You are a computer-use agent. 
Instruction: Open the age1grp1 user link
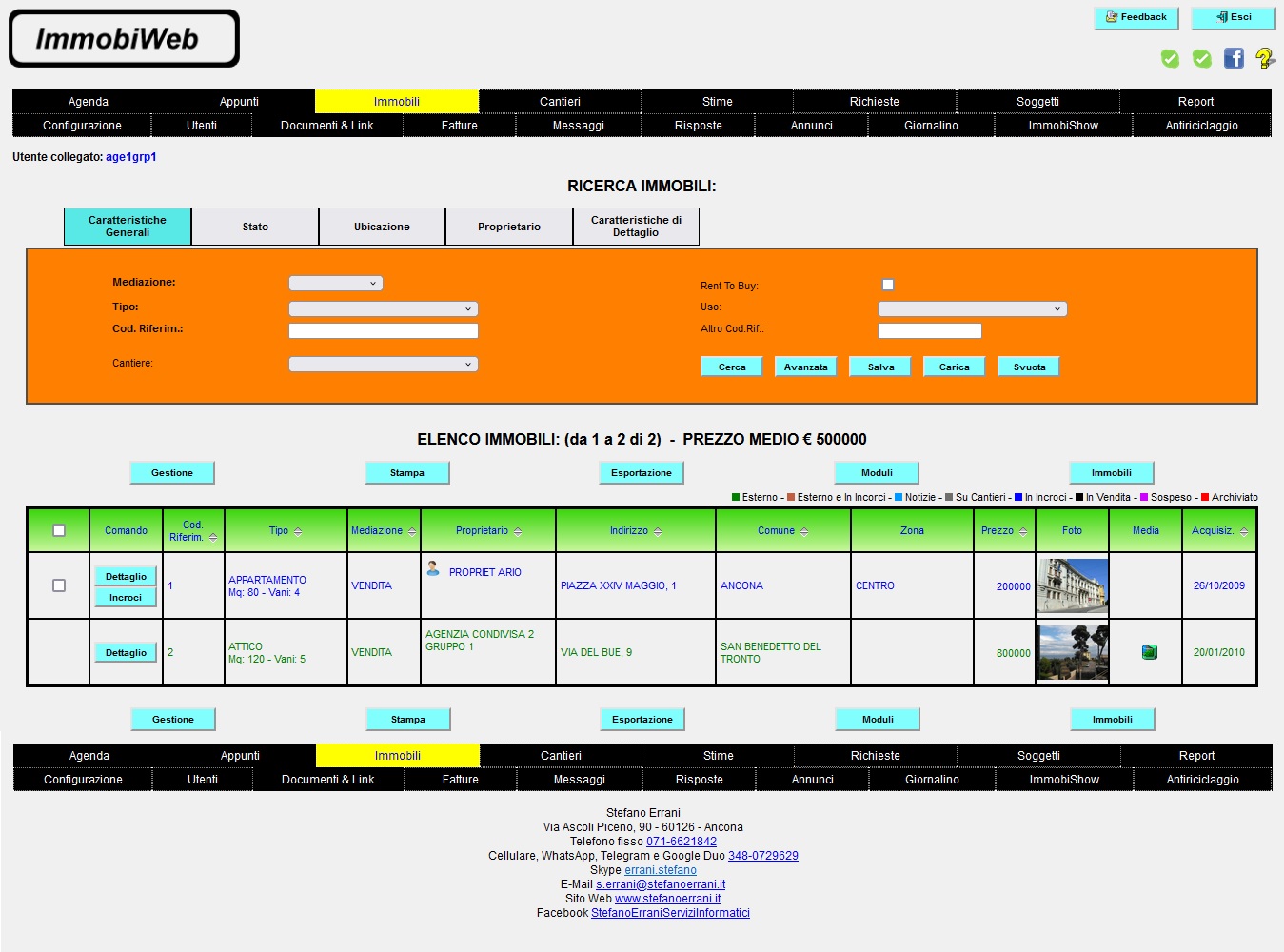point(131,157)
